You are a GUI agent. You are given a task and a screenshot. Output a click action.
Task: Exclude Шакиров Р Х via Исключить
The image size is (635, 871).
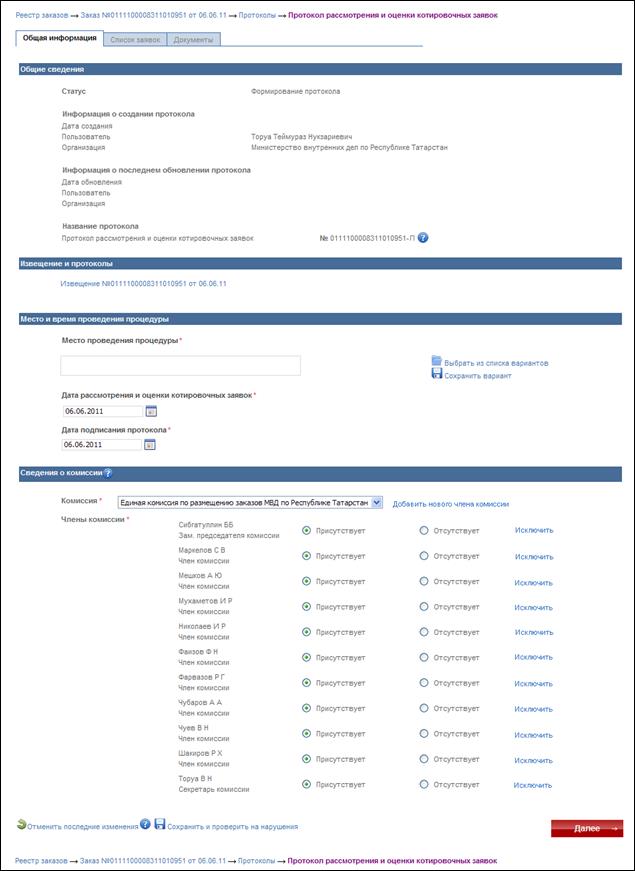533,760
